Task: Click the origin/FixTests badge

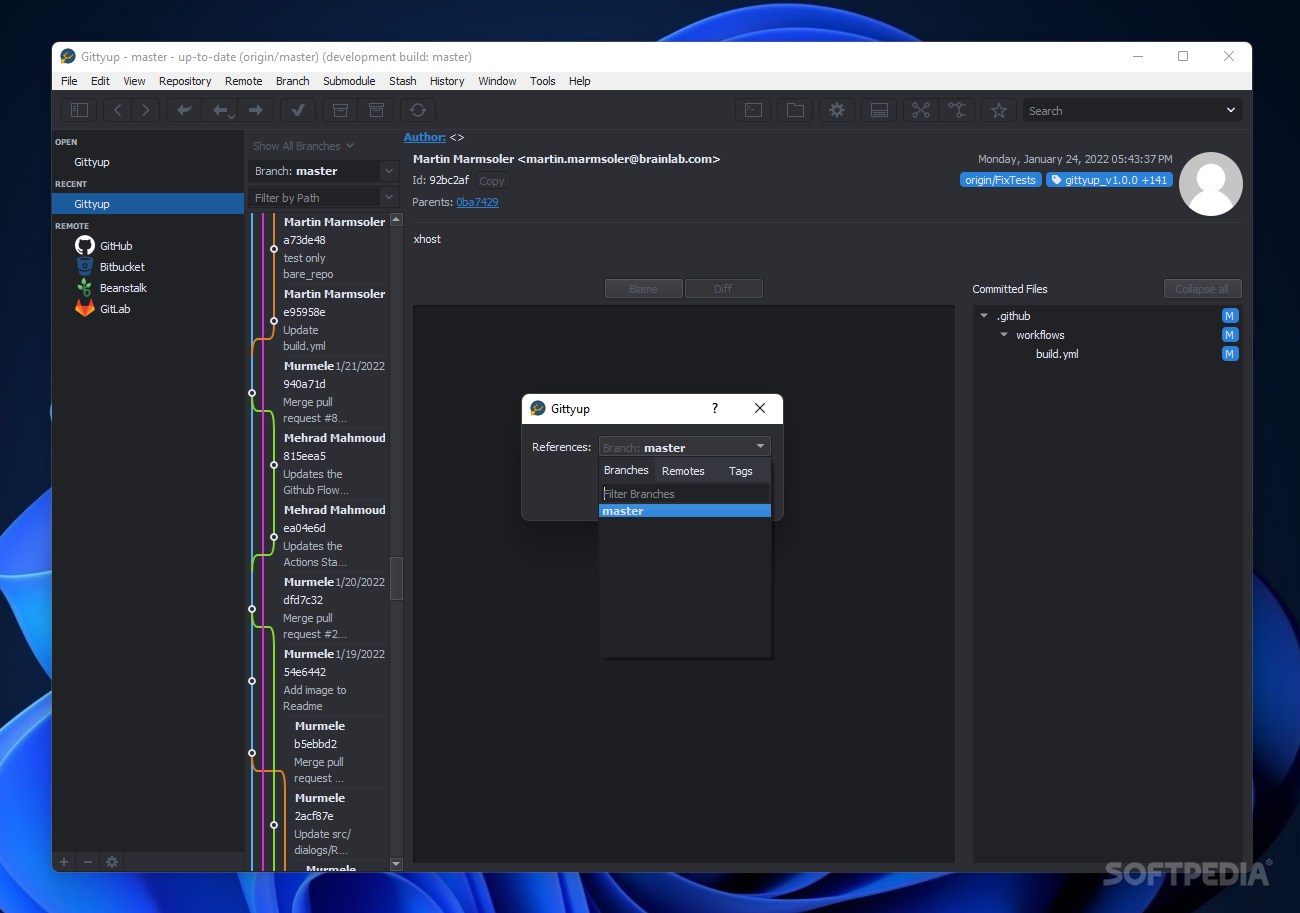Action: (1000, 180)
